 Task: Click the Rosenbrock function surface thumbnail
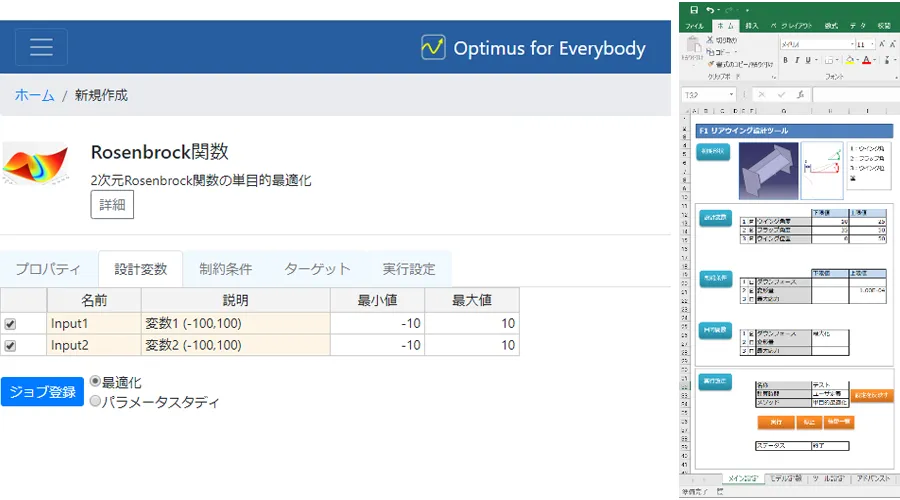point(36,164)
